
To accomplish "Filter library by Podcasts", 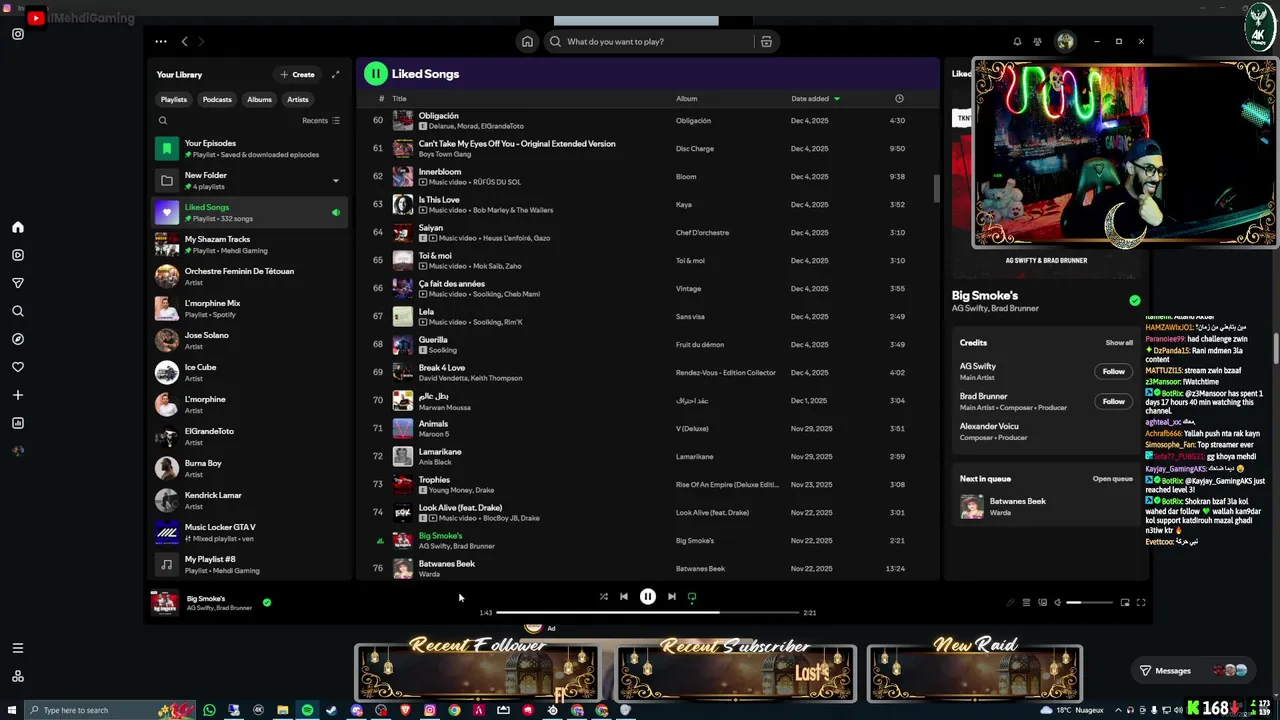I will tap(217, 99).
